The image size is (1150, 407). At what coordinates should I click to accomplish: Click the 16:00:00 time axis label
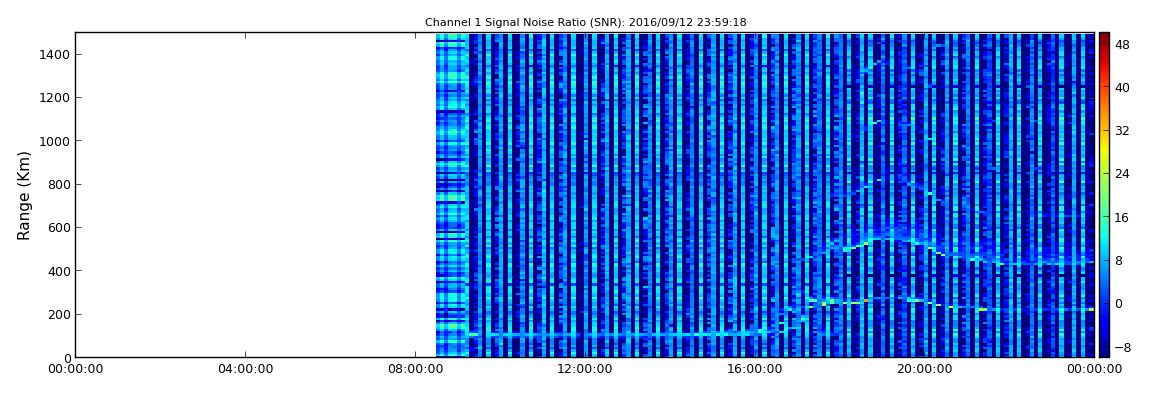(756, 370)
